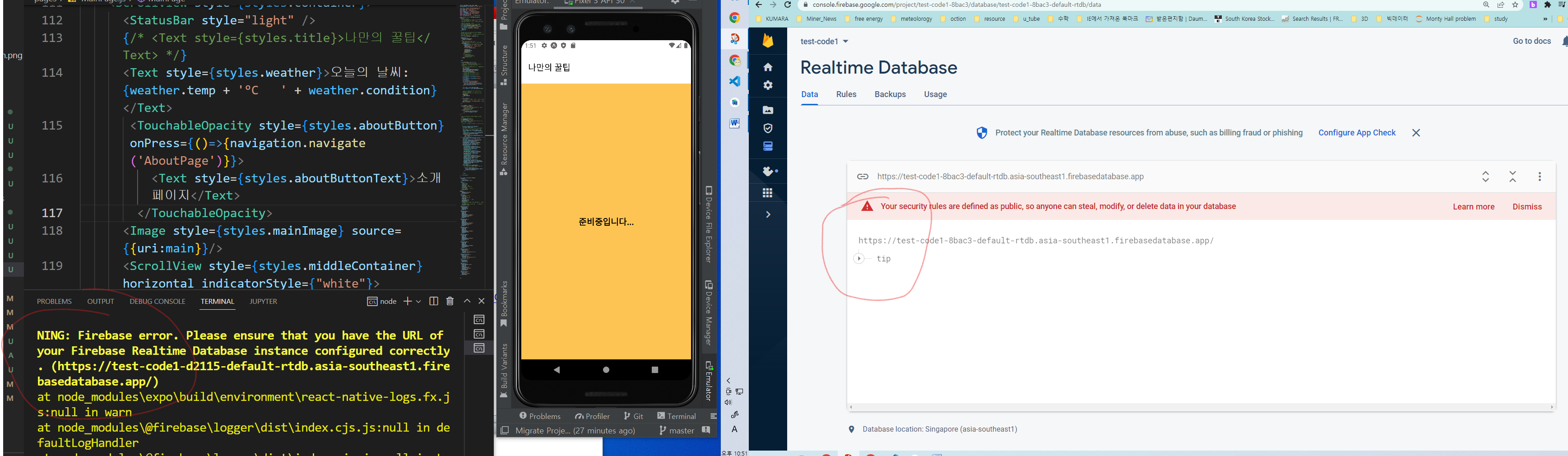1568x456 pixels.
Task: Open the test-code1 project selector dropdown
Action: [x=824, y=42]
